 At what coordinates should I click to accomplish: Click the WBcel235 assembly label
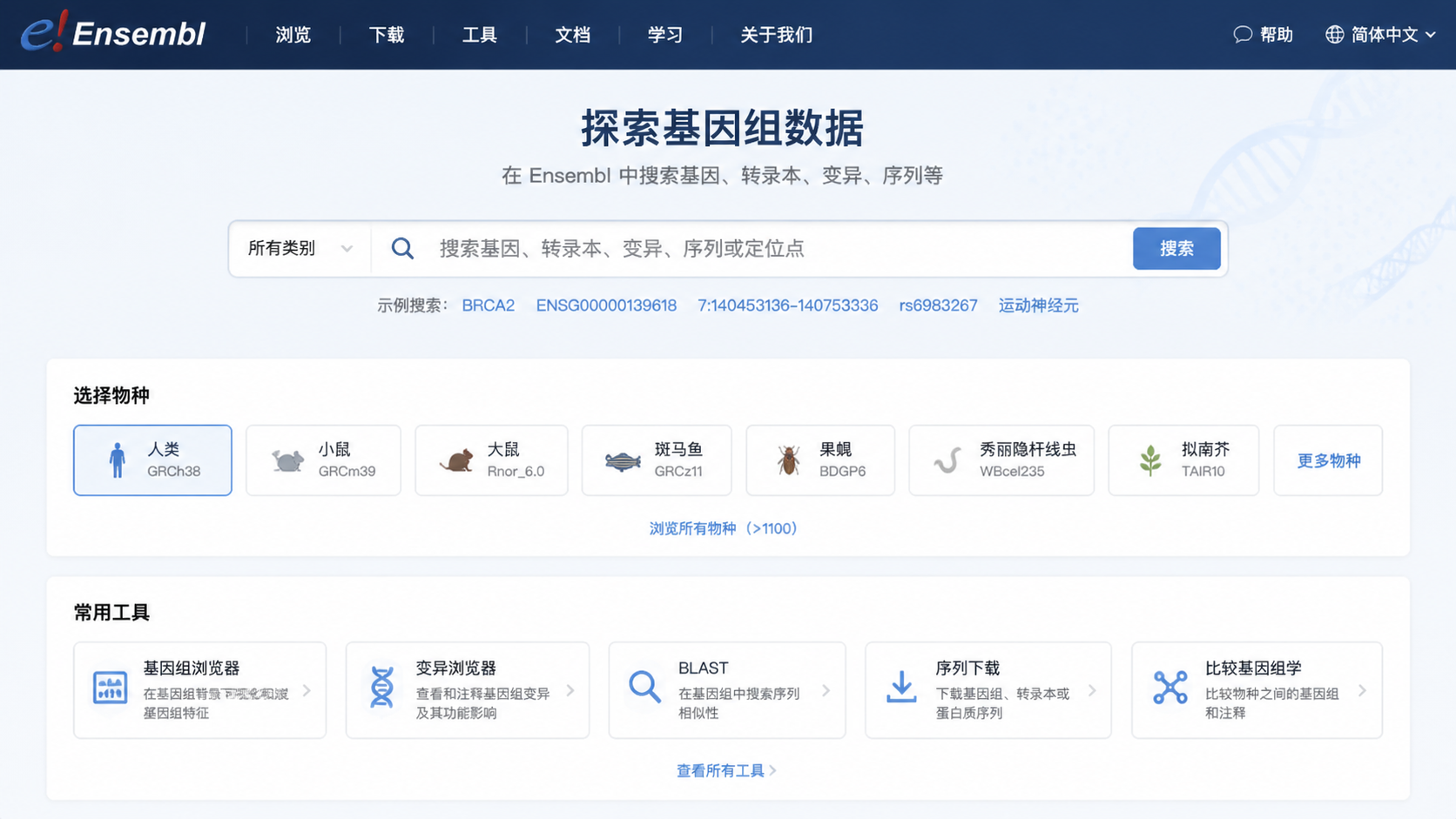pos(1012,471)
